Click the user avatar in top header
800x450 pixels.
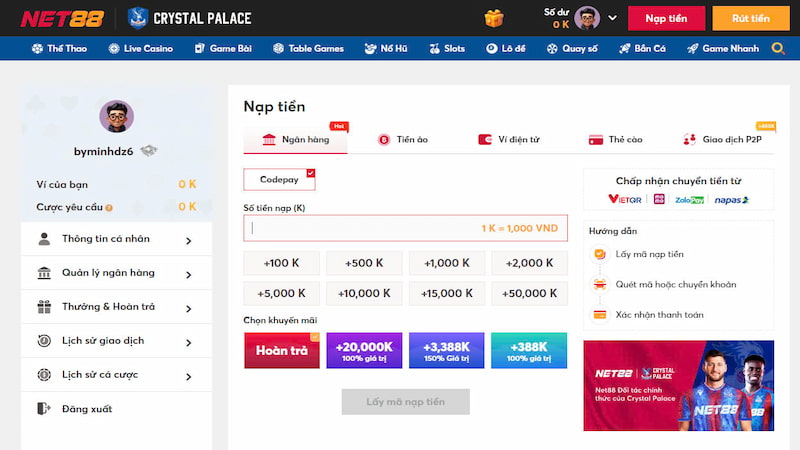(588, 18)
